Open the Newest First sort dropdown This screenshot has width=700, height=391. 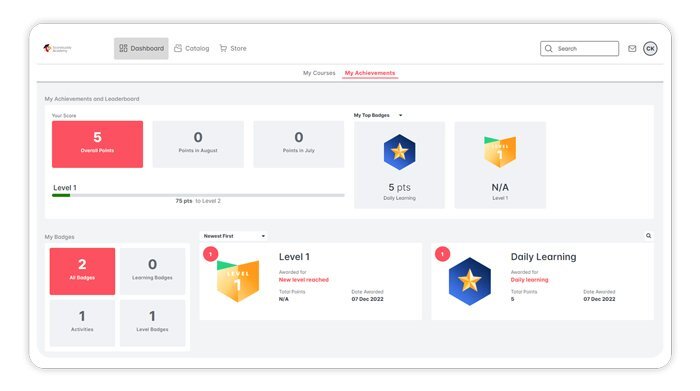[x=234, y=236]
